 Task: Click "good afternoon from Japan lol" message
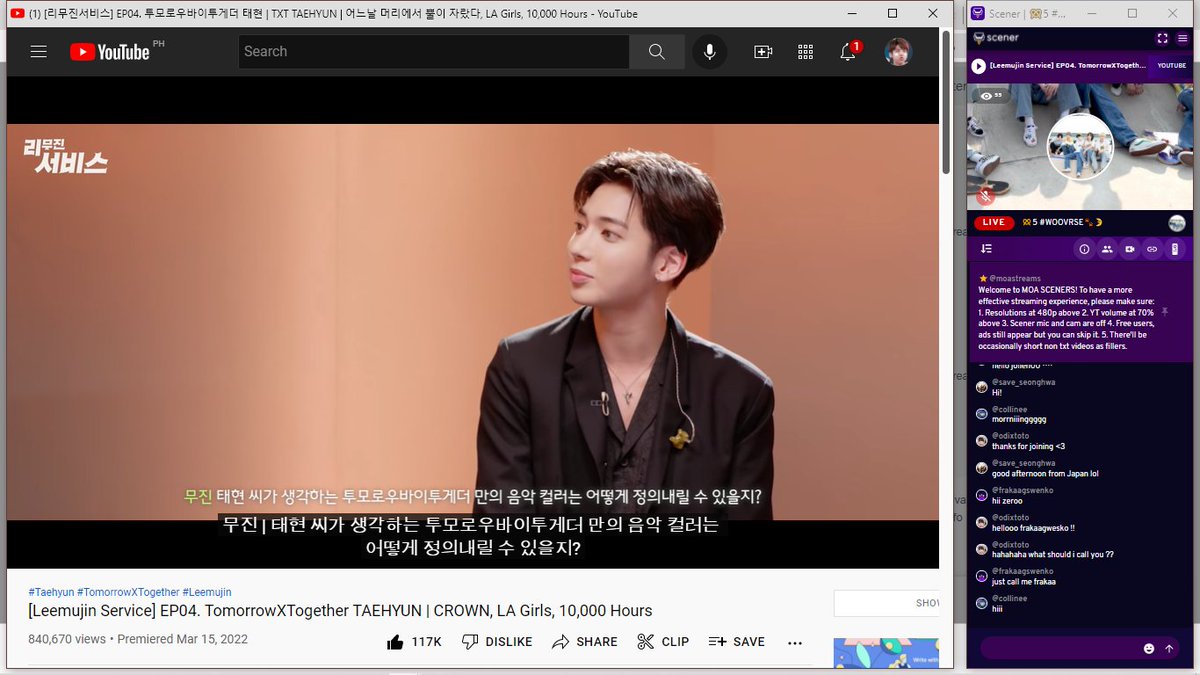(1045, 474)
